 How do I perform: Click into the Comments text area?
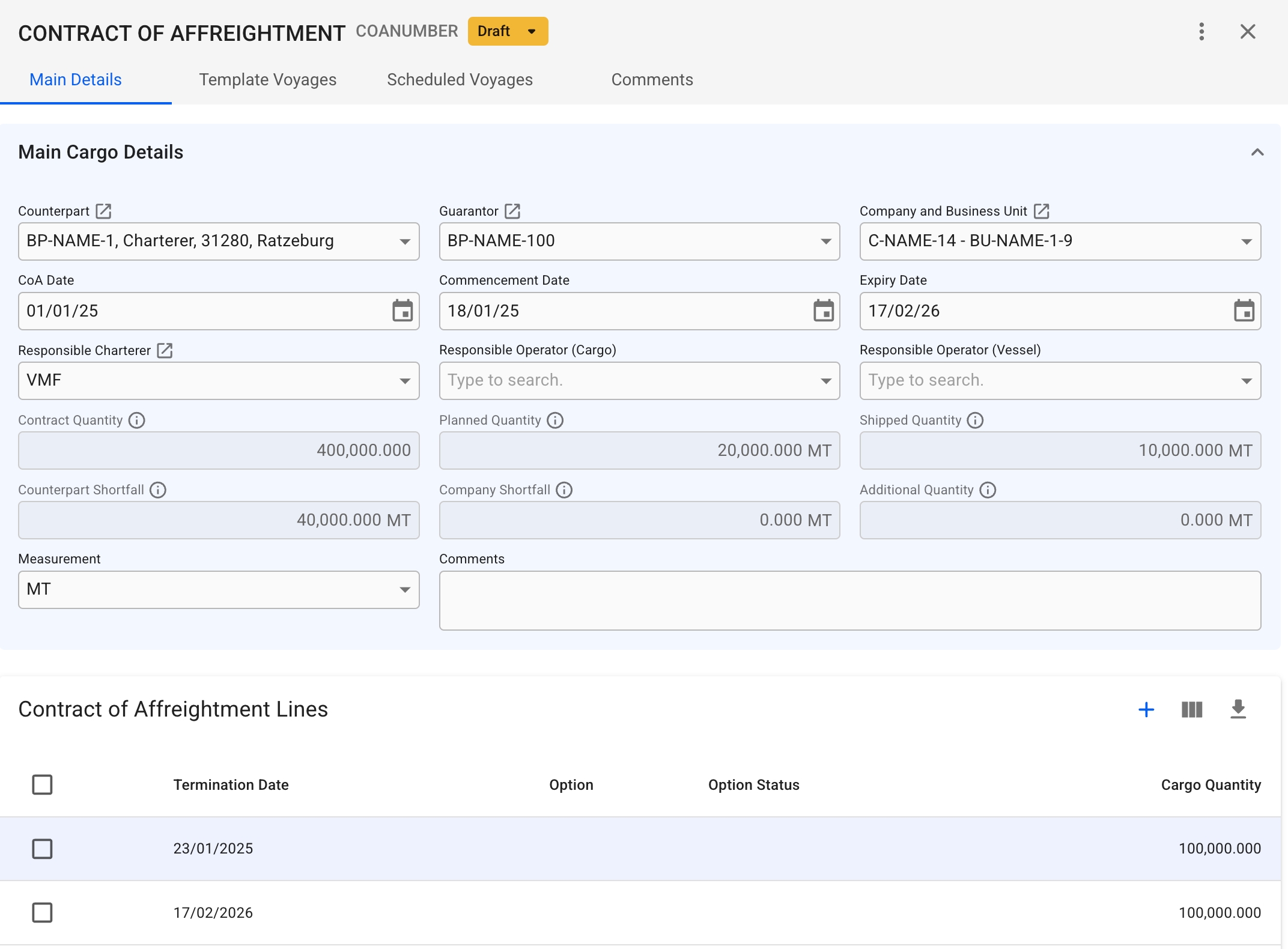pos(849,601)
